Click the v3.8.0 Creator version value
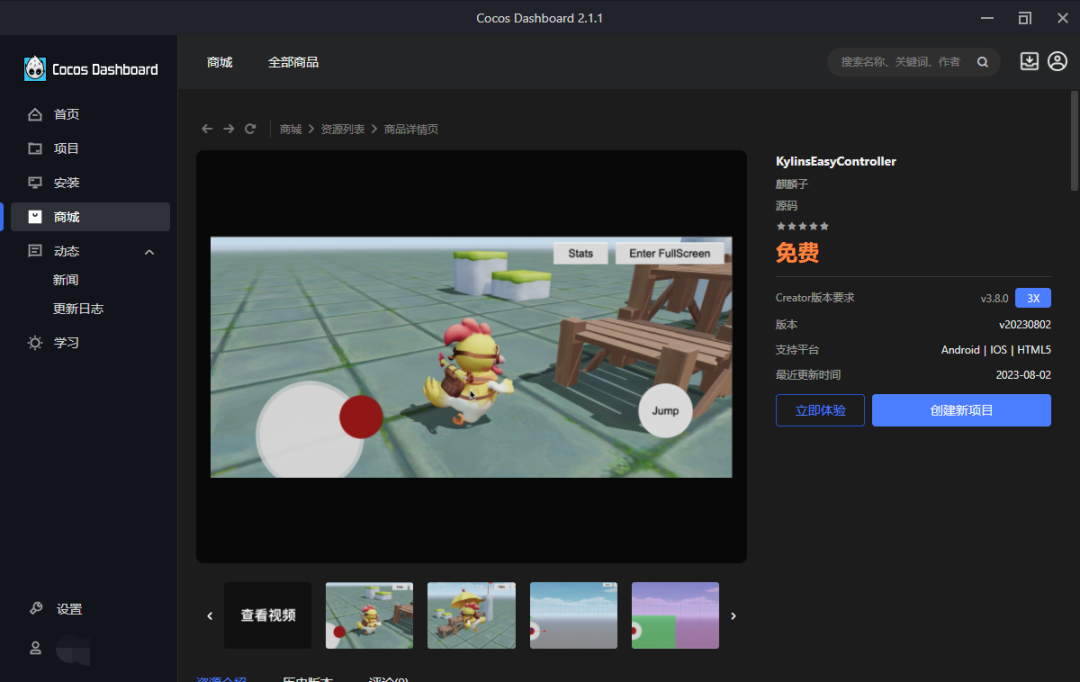1080x682 pixels. 995,298
